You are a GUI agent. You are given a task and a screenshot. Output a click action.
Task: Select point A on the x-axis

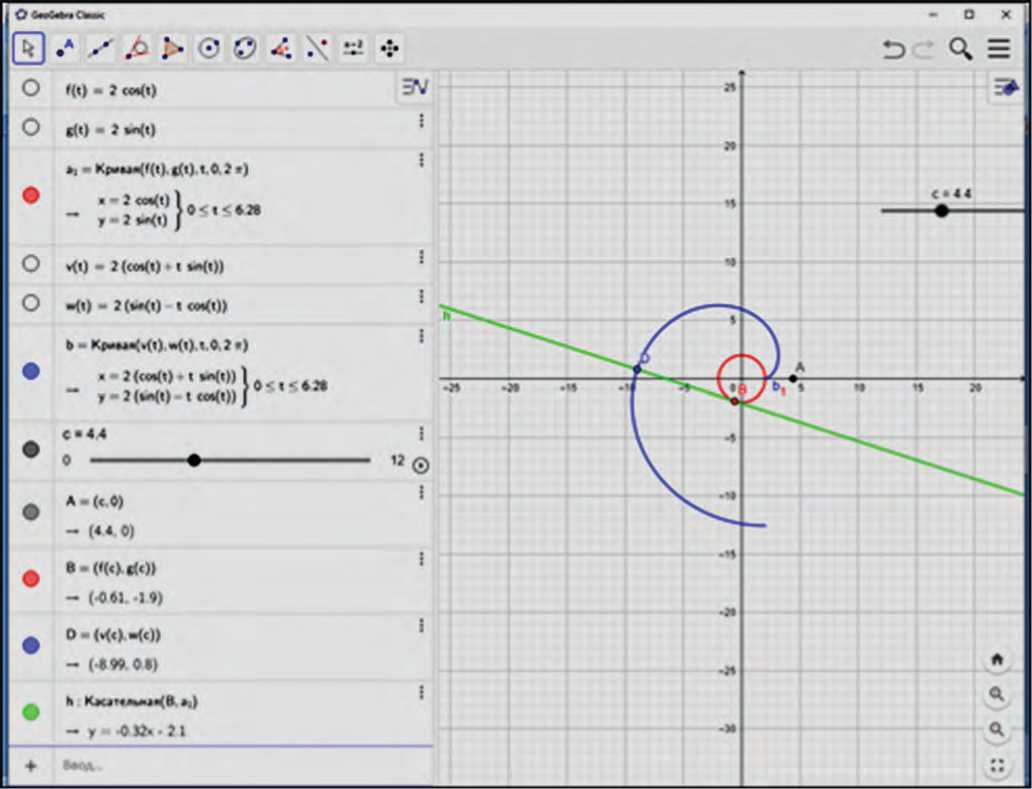pyautogui.click(x=793, y=378)
